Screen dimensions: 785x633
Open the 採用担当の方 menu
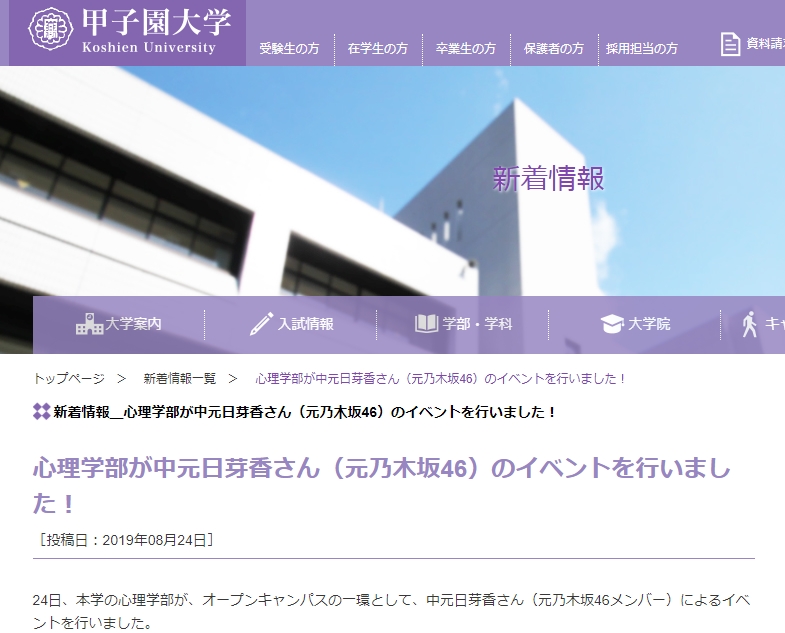642,49
